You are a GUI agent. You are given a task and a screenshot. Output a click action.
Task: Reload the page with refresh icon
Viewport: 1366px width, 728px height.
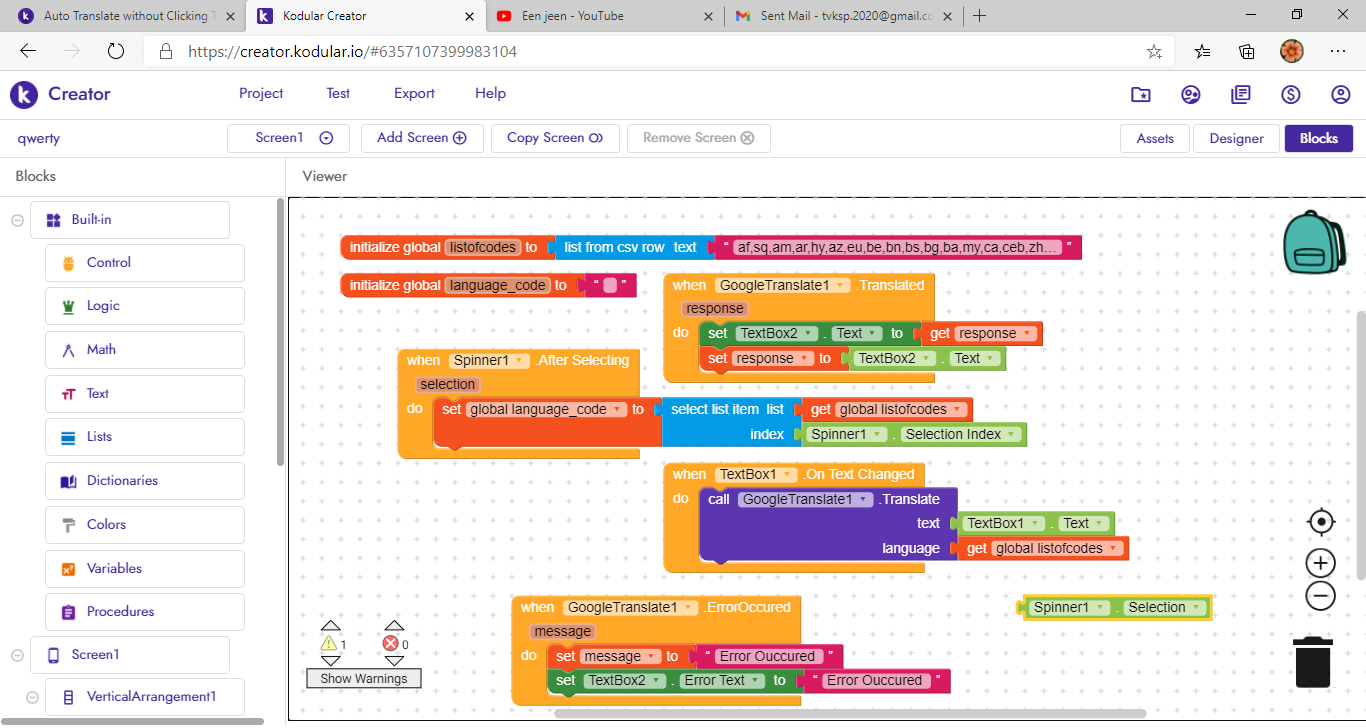(x=115, y=51)
